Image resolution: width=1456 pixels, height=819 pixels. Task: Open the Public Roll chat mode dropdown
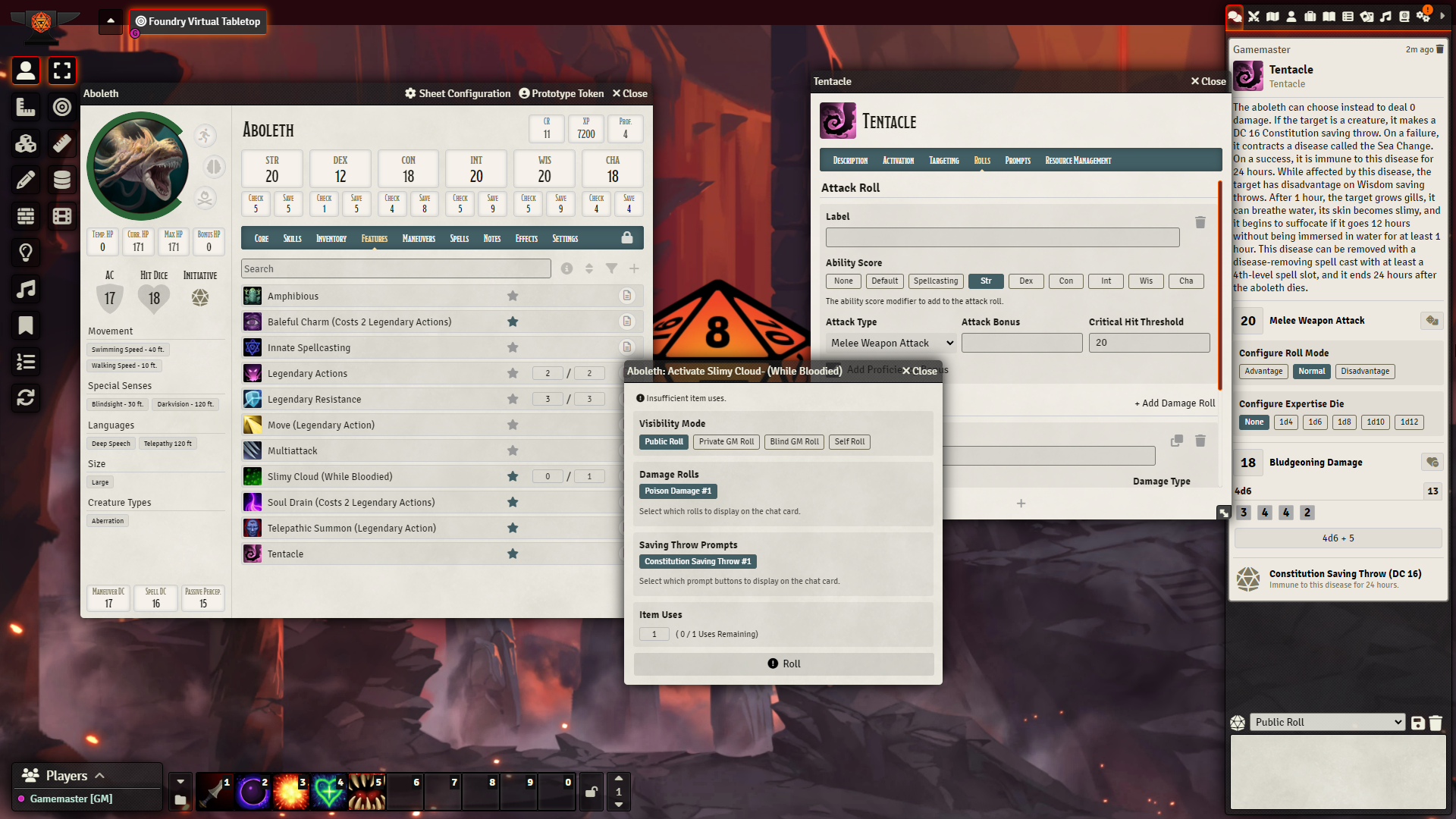click(1327, 723)
